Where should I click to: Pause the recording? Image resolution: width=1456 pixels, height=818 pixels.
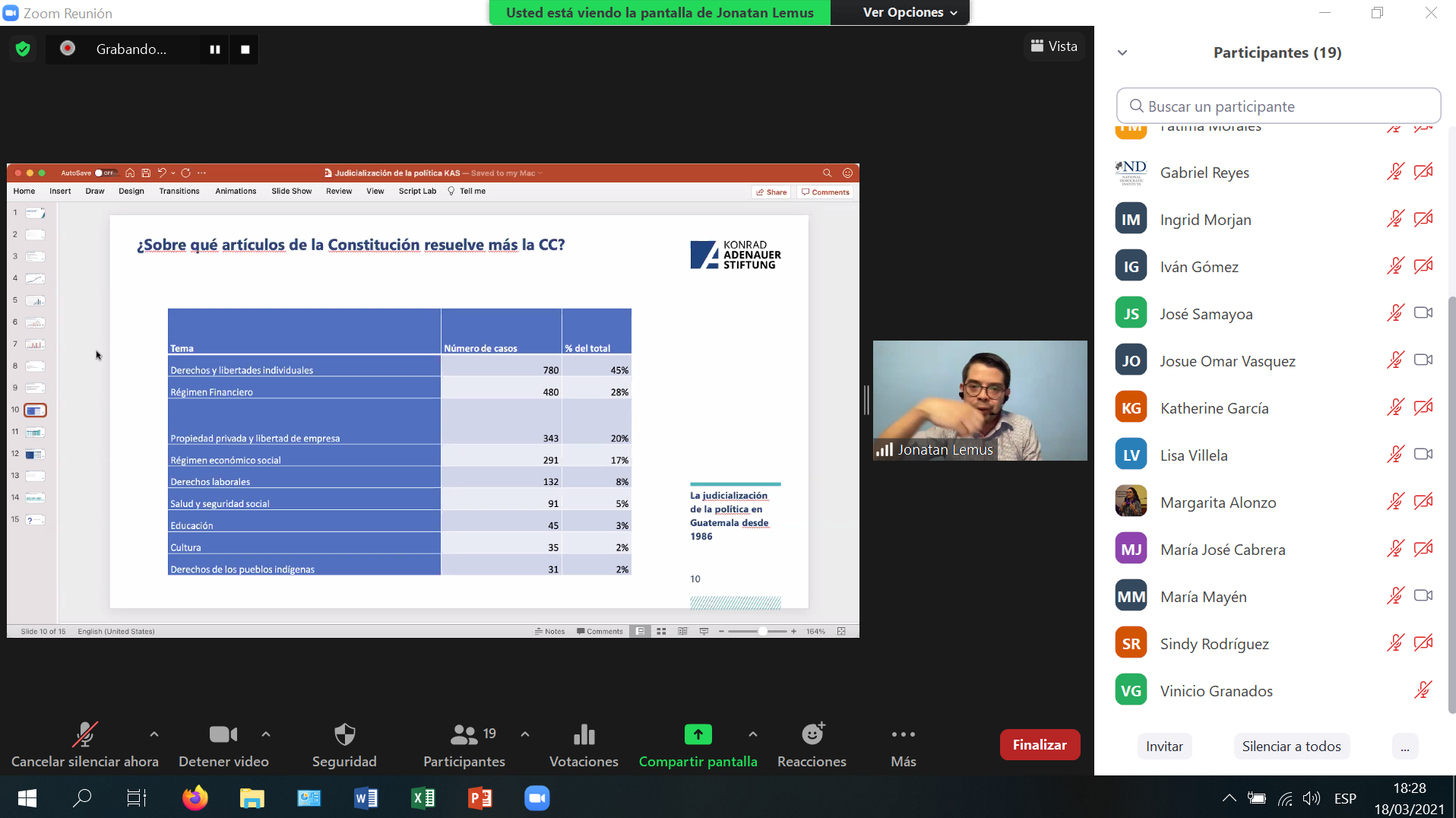(x=215, y=49)
